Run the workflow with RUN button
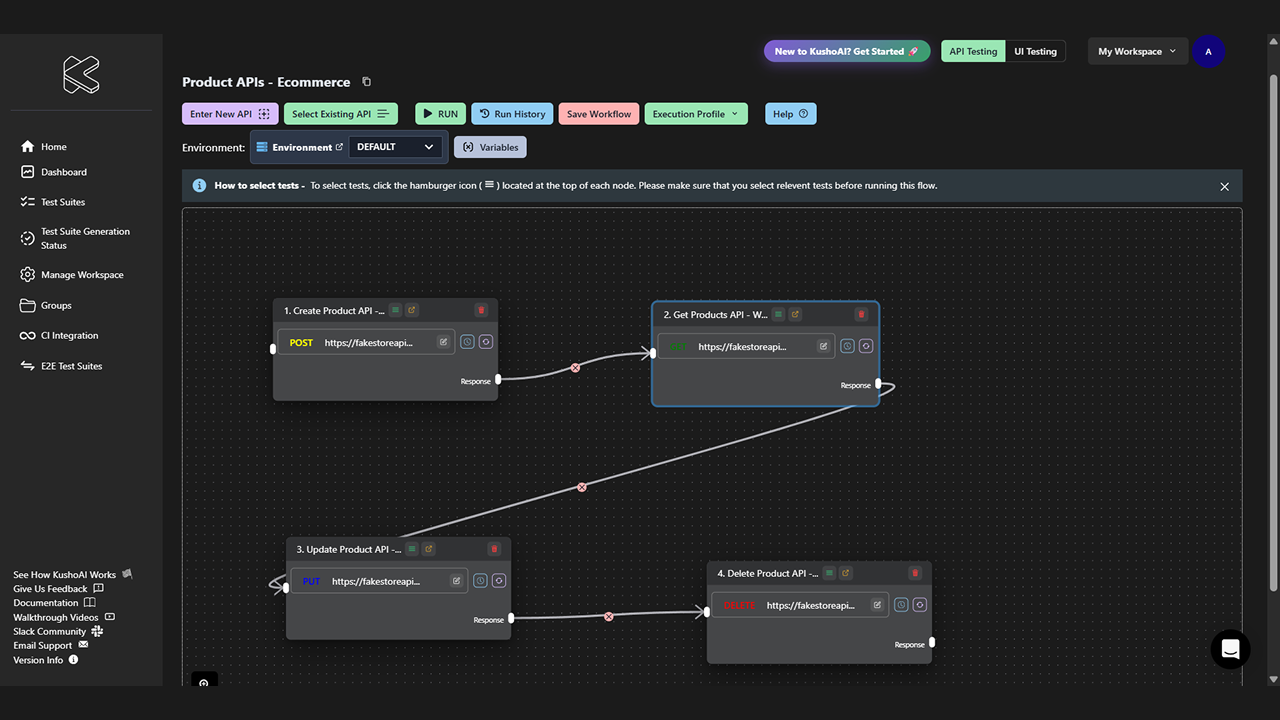Image resolution: width=1280 pixels, height=720 pixels. coord(440,114)
